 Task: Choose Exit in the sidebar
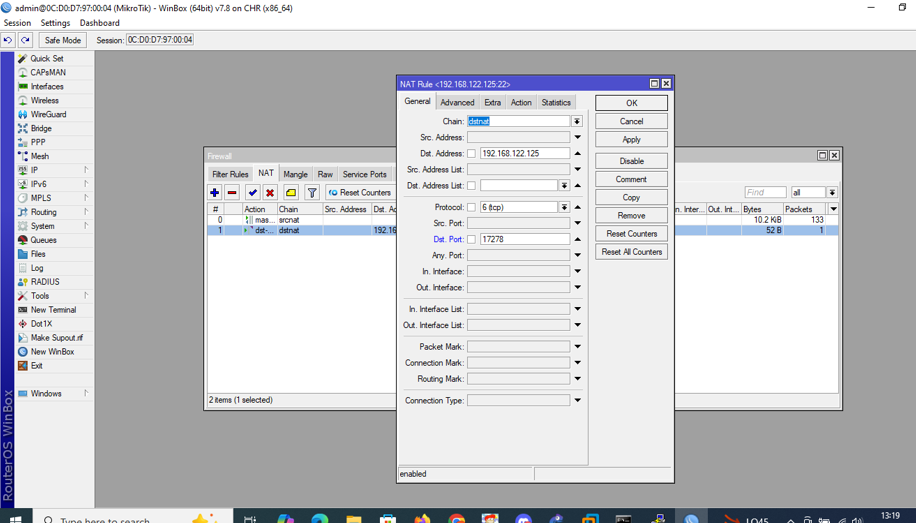36,366
